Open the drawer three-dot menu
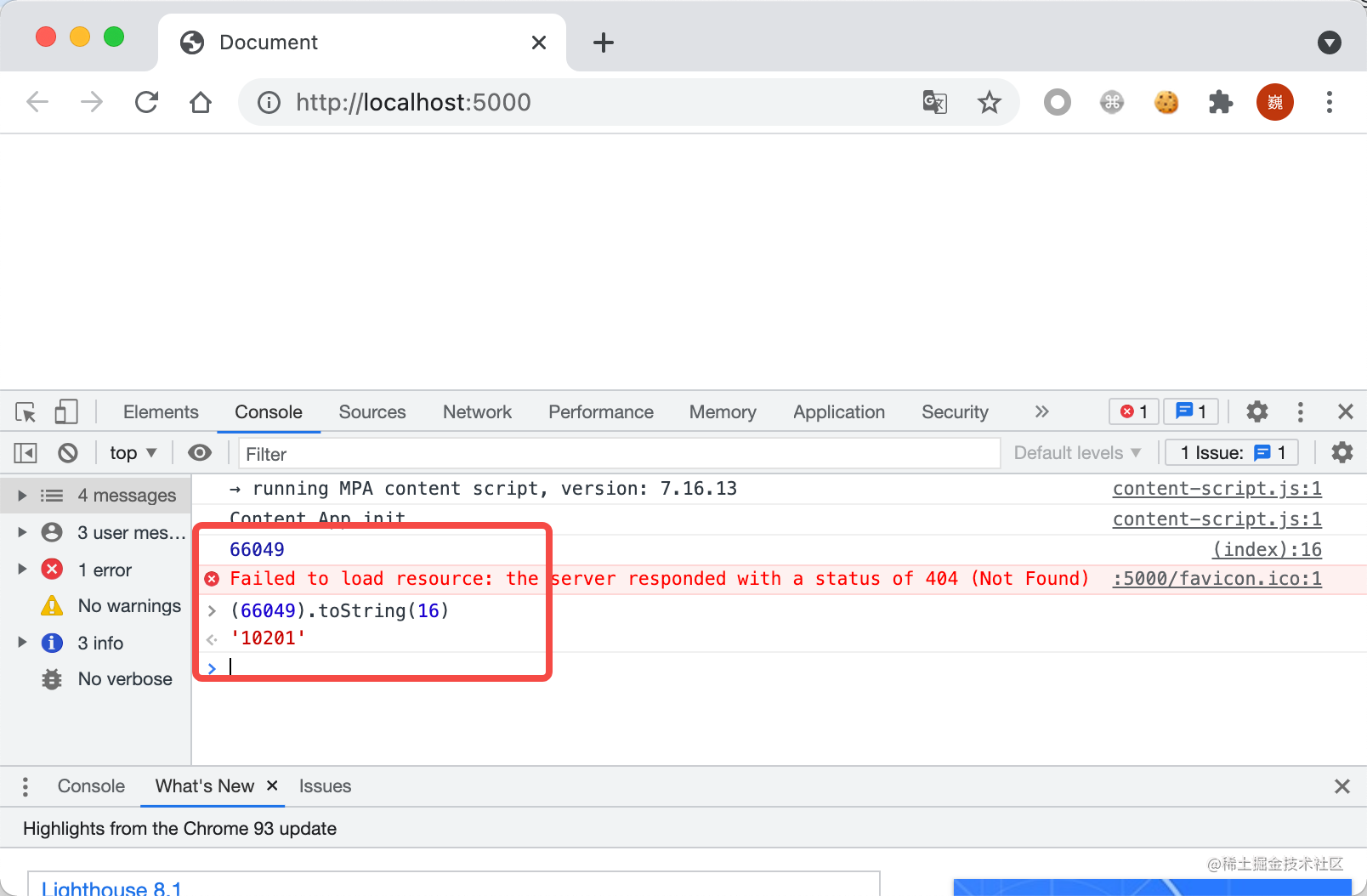1367x896 pixels. (26, 787)
